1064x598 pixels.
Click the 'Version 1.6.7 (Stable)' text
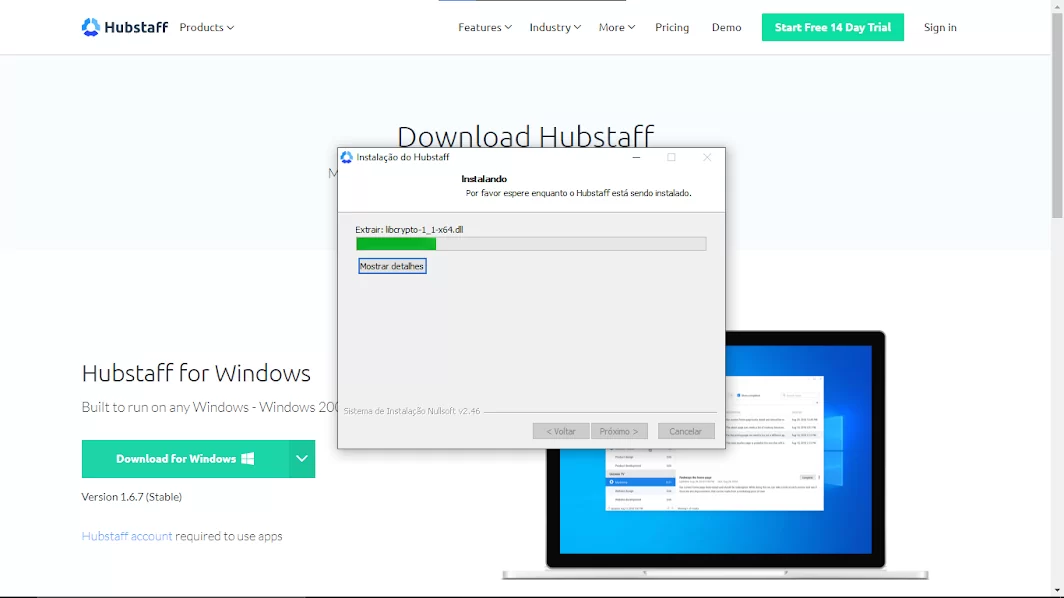[x=132, y=497]
